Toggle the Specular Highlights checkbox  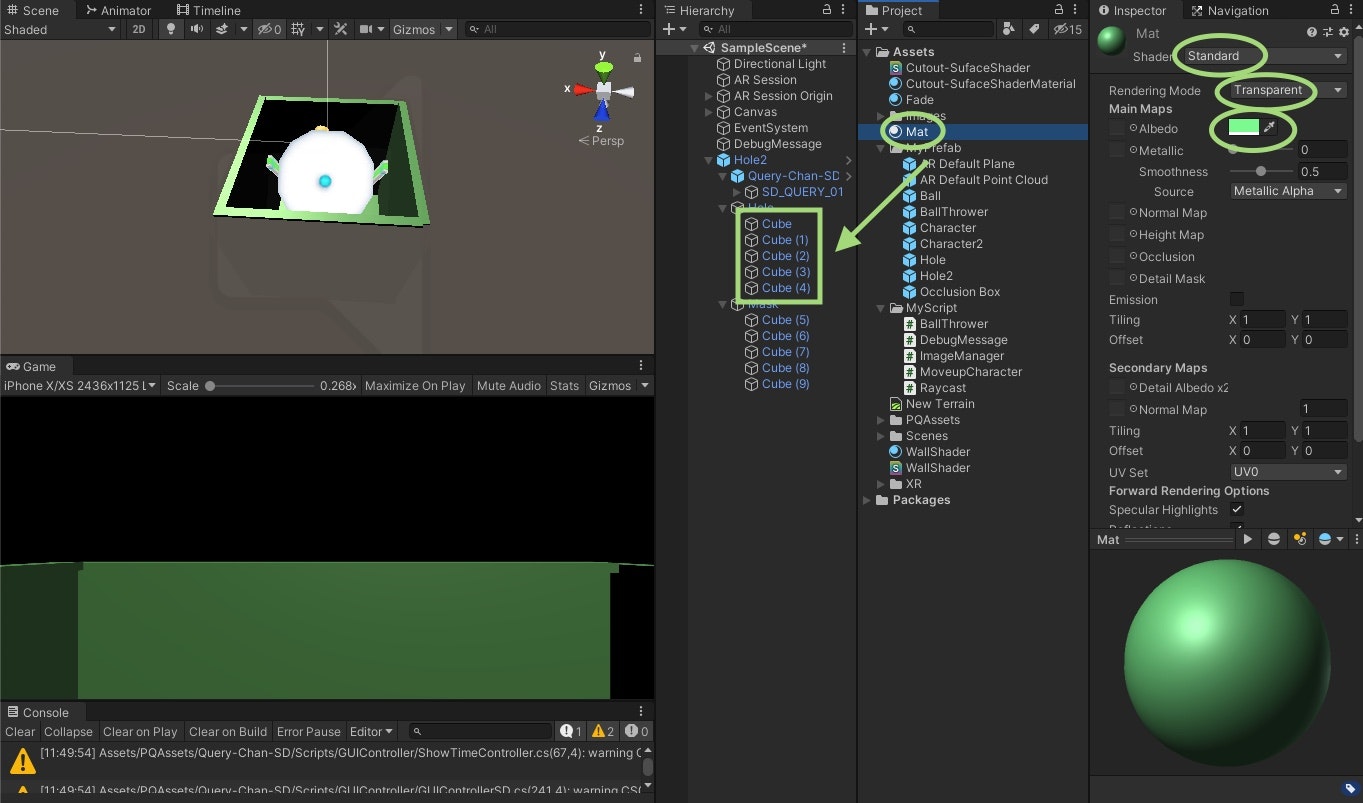click(1237, 509)
